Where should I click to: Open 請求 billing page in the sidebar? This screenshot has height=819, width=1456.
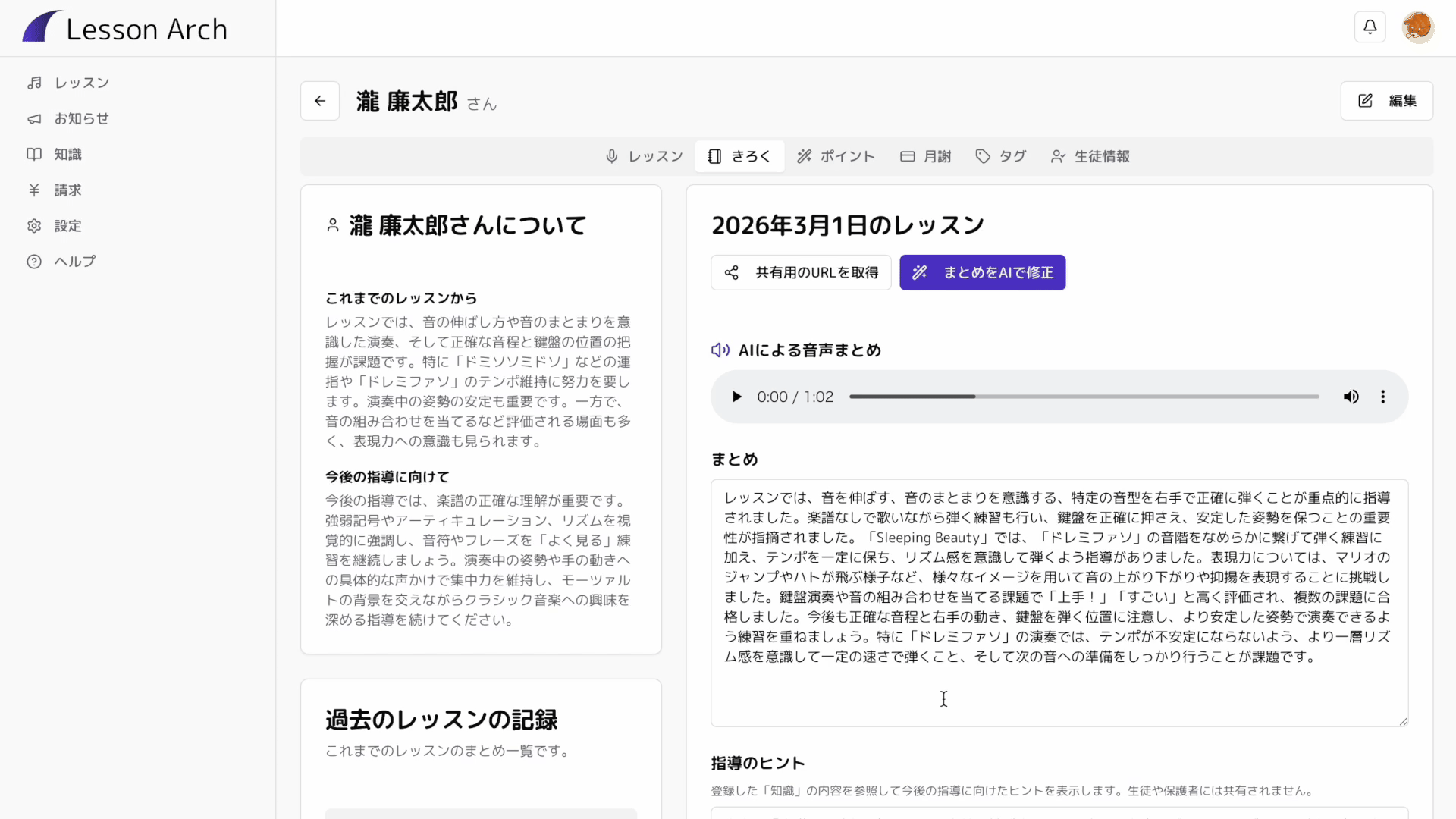[x=67, y=190]
